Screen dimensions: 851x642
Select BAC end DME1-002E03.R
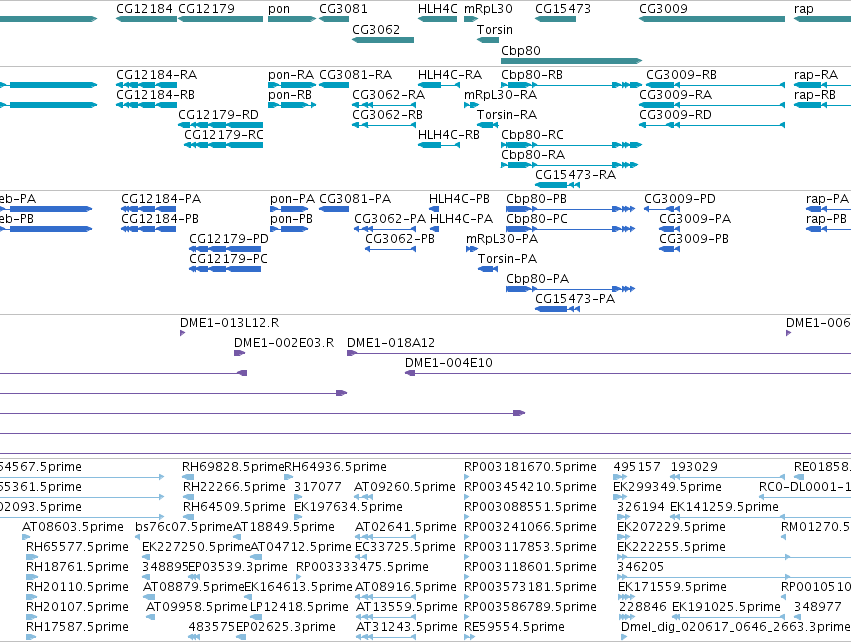[284, 343]
